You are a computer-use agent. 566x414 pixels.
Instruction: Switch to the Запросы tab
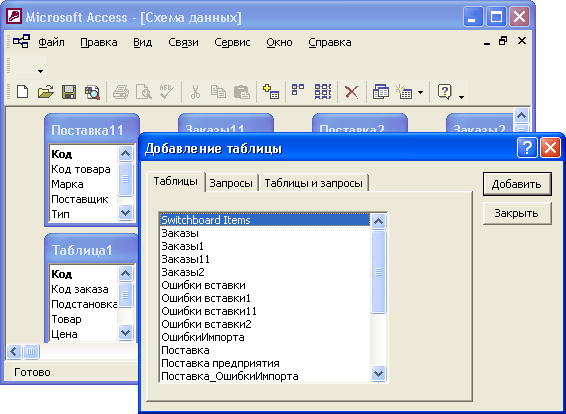231,183
